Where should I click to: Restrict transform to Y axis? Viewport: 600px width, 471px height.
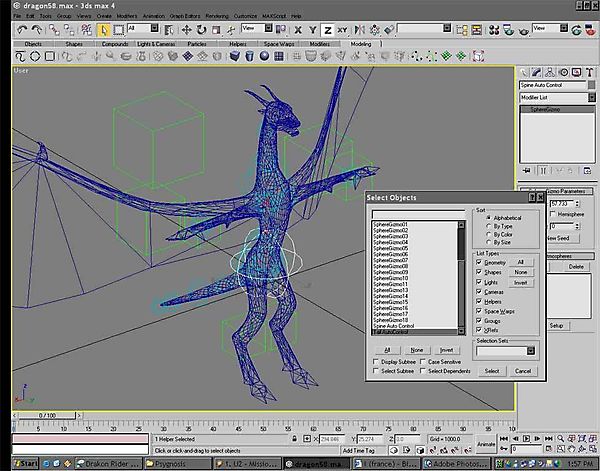point(313,29)
